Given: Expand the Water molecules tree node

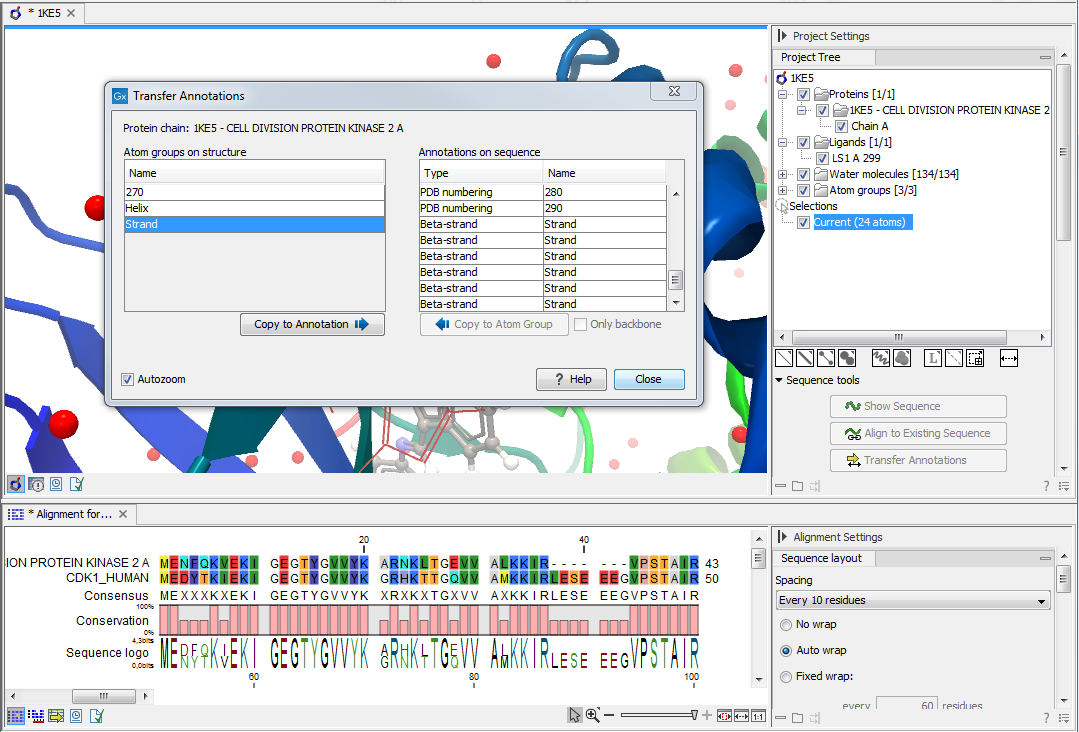Looking at the screenshot, I should point(782,173).
